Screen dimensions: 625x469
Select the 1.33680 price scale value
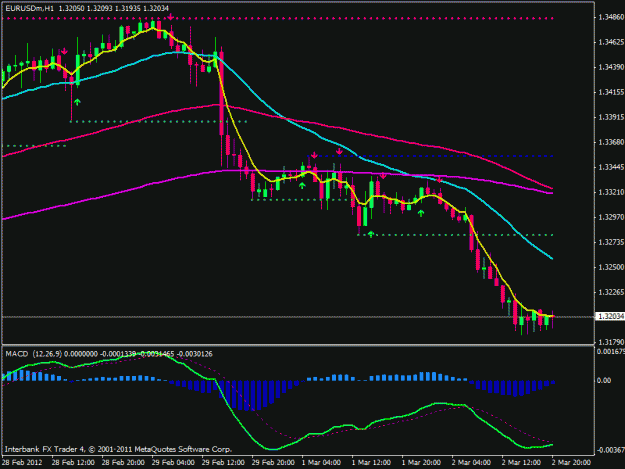pos(611,142)
